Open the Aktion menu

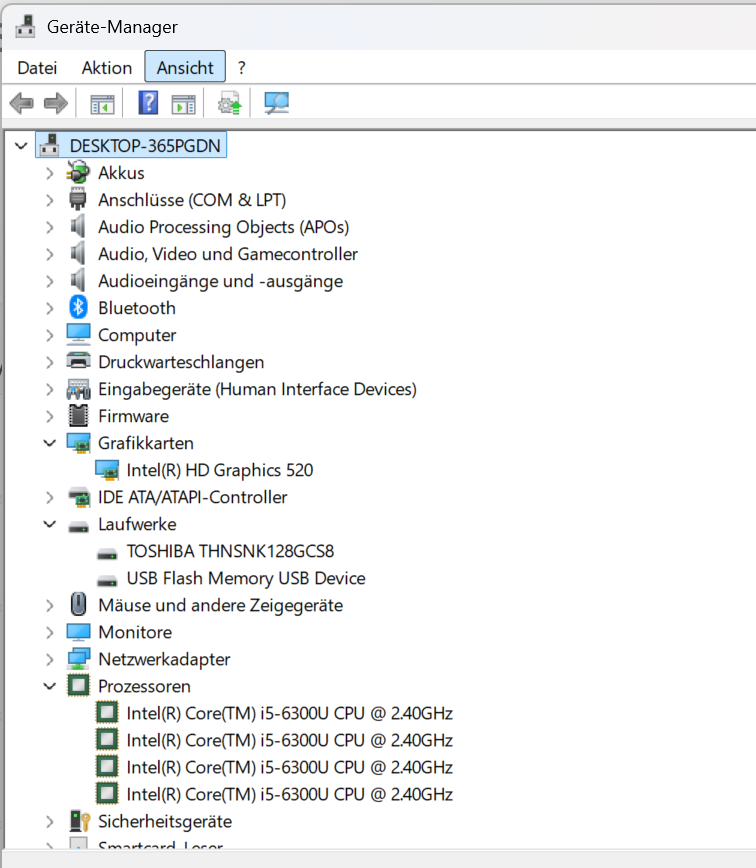pyautogui.click(x=107, y=68)
